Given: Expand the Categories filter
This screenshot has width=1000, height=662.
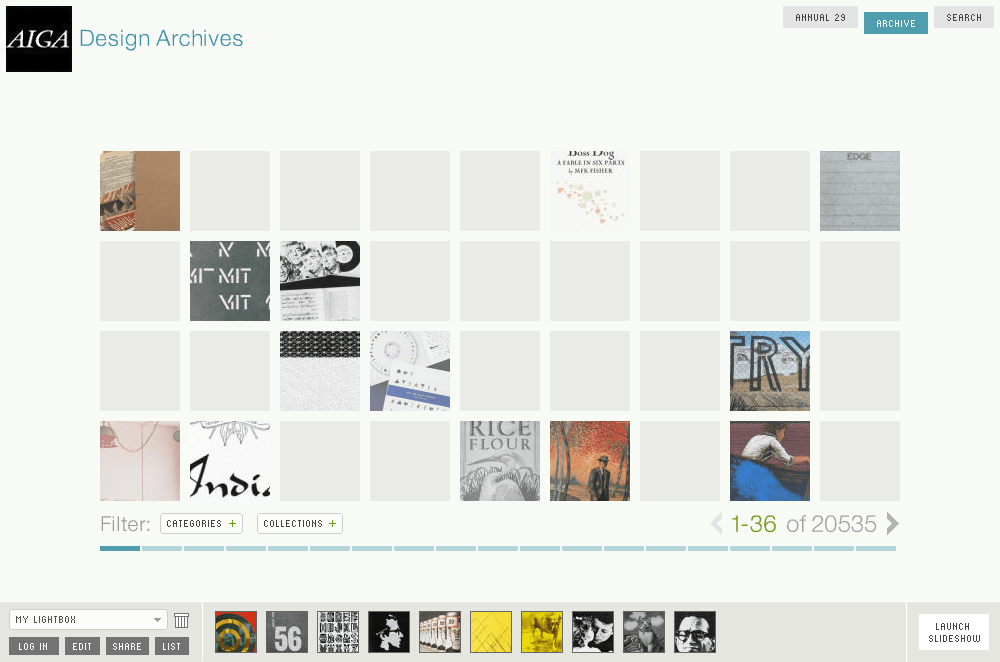Looking at the screenshot, I should click(x=201, y=524).
